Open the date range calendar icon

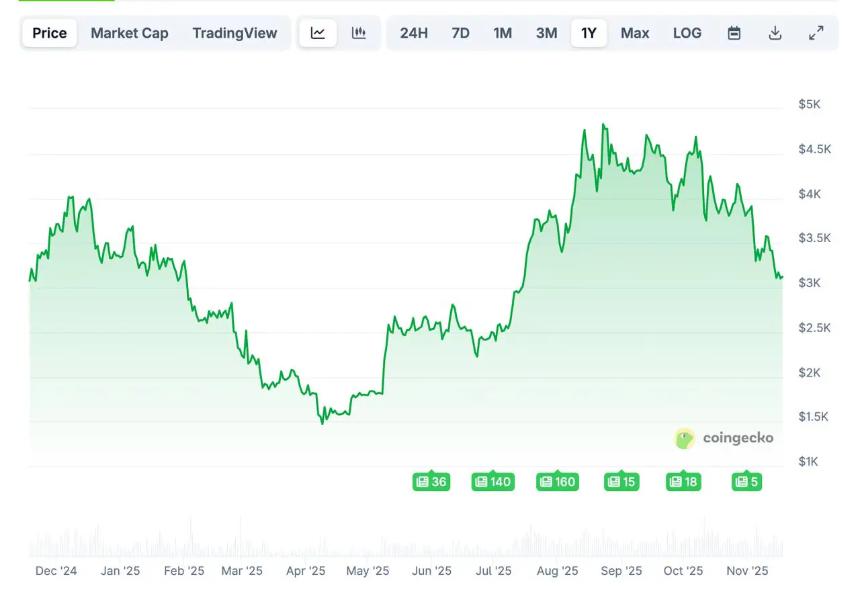pos(735,33)
